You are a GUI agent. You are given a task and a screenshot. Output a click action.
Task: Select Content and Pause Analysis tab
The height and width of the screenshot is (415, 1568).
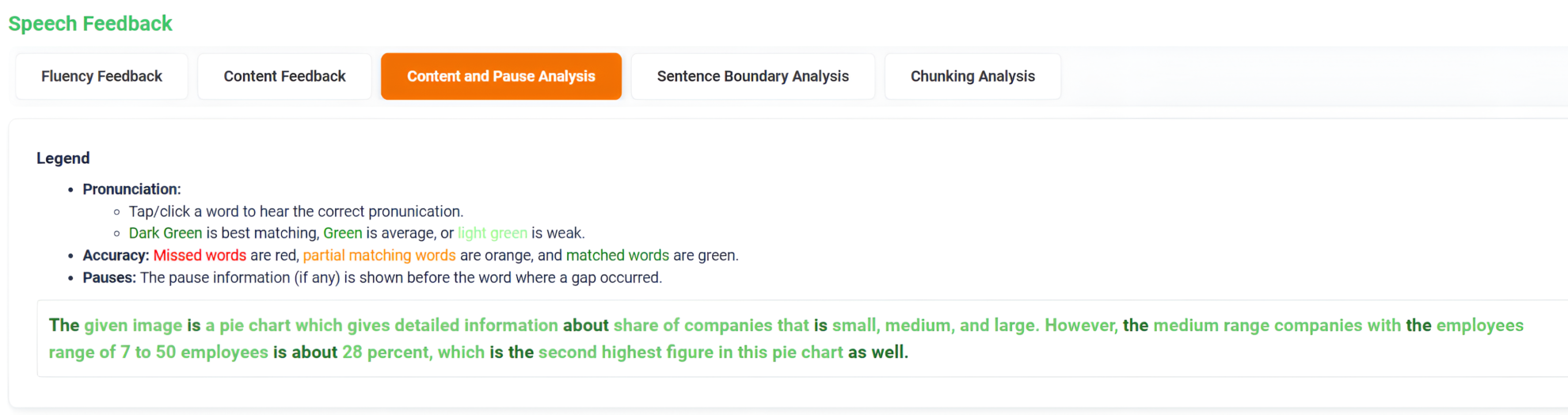pyautogui.click(x=500, y=76)
